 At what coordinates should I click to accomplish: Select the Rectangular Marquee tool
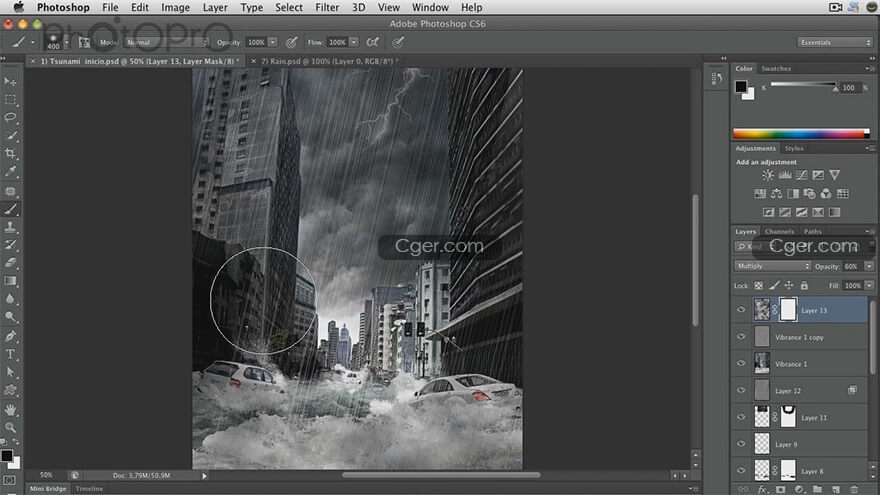[10, 100]
